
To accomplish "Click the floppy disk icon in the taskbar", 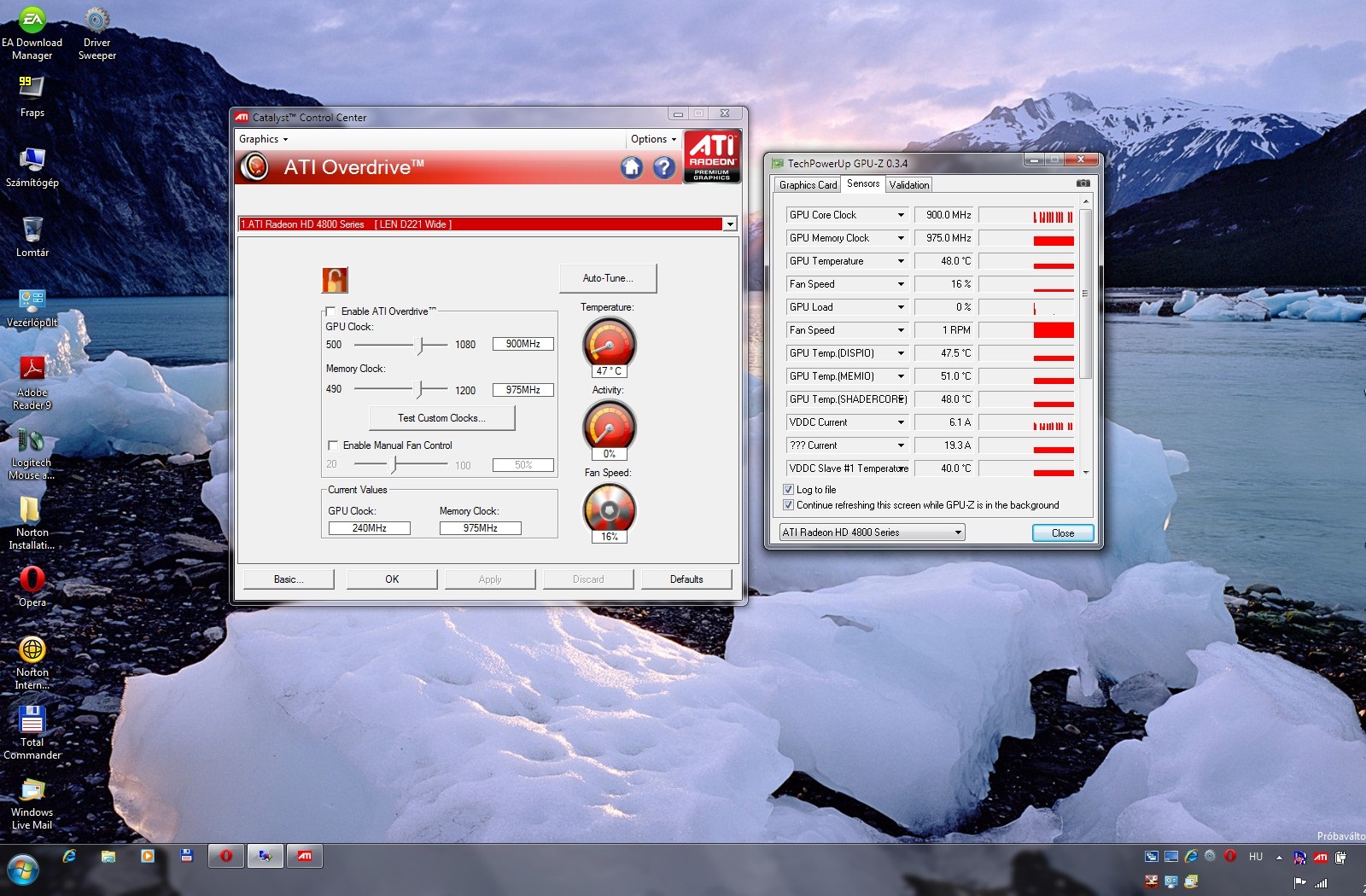I will click(x=187, y=856).
